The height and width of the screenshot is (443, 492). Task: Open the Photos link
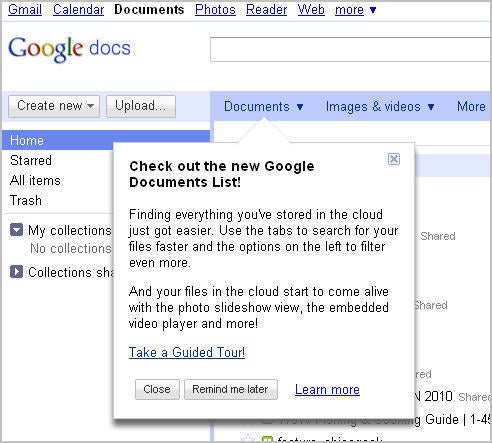pos(215,10)
